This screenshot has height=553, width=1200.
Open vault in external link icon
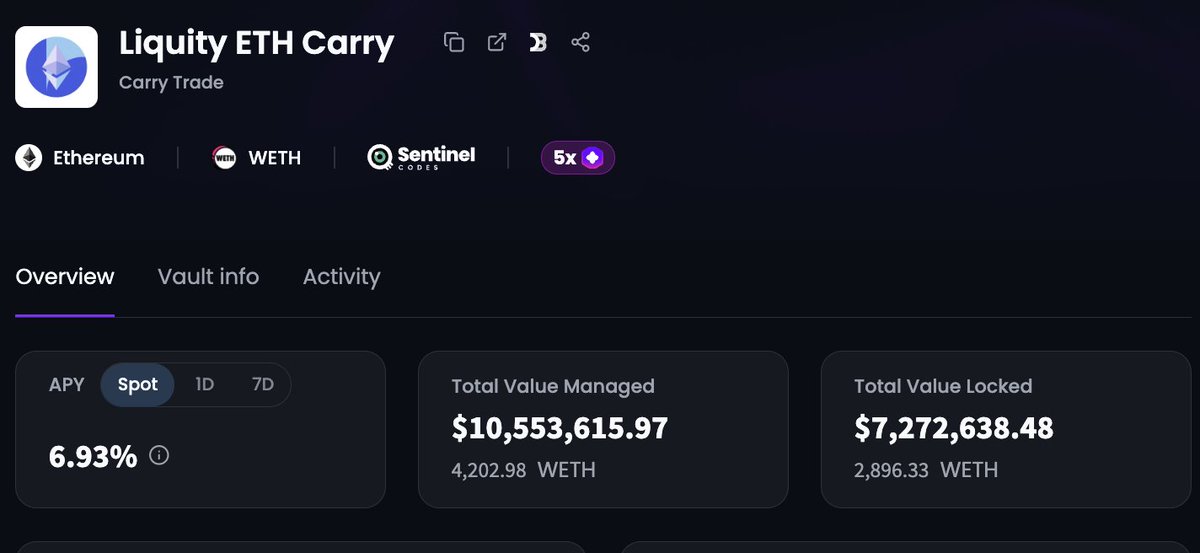click(x=496, y=42)
